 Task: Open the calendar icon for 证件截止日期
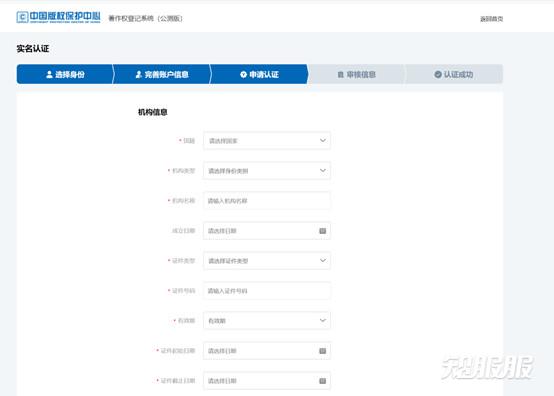pyautogui.click(x=323, y=381)
